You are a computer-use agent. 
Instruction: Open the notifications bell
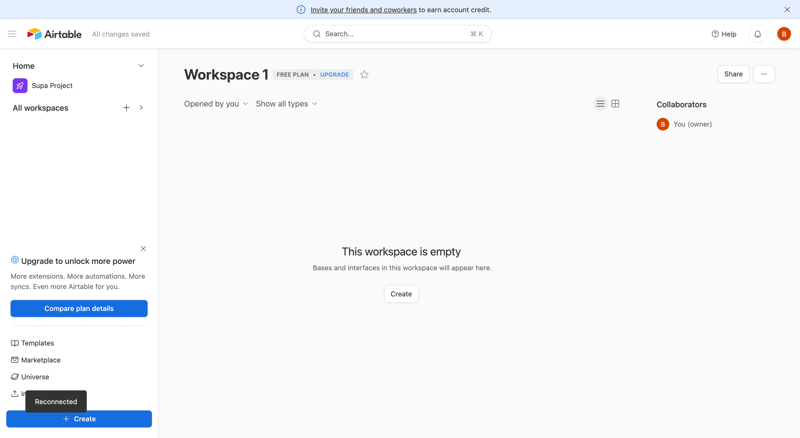point(758,34)
